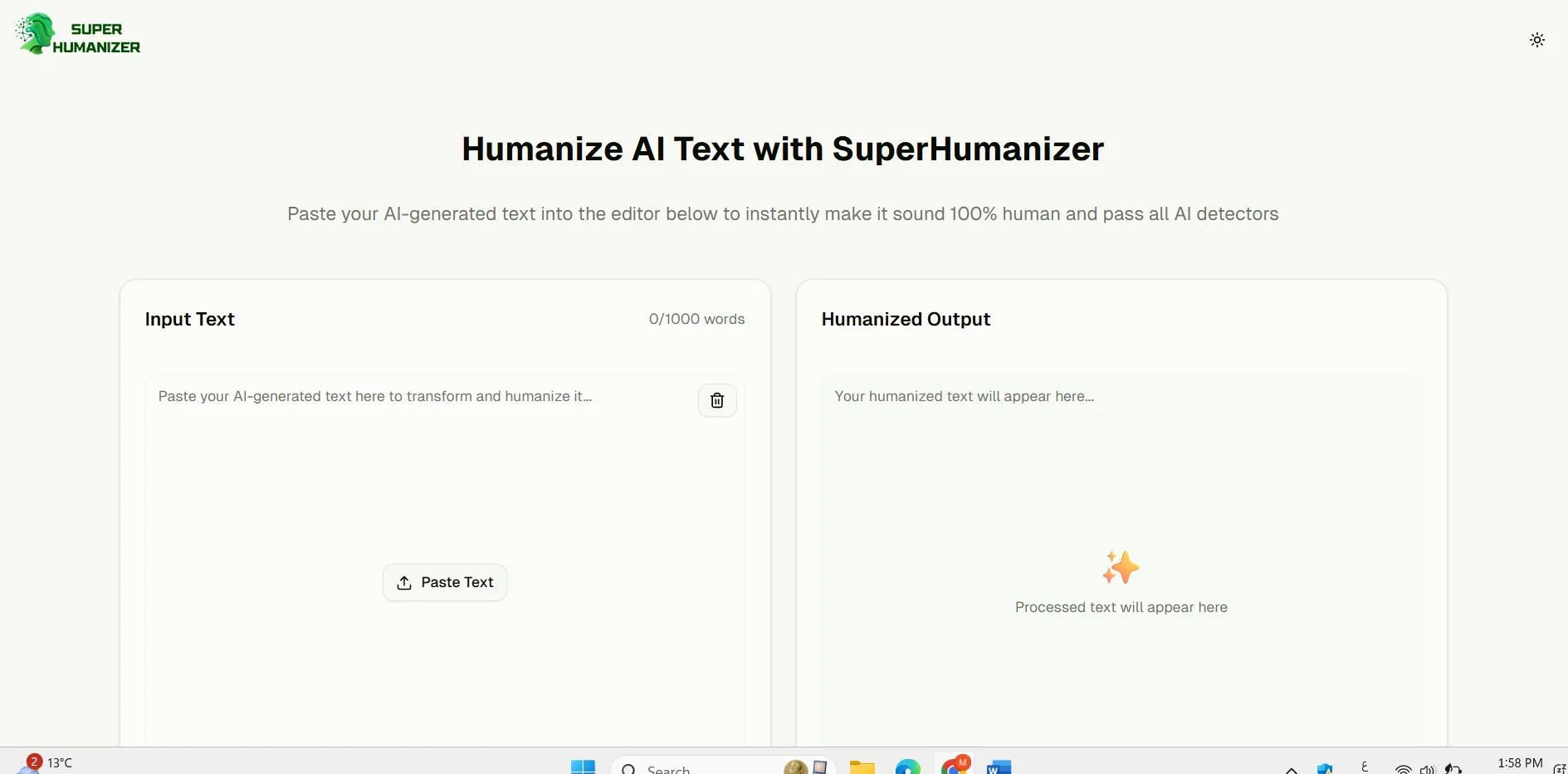Open Windows Security from the tray shield
This screenshot has height=774, width=1568.
point(1325,768)
